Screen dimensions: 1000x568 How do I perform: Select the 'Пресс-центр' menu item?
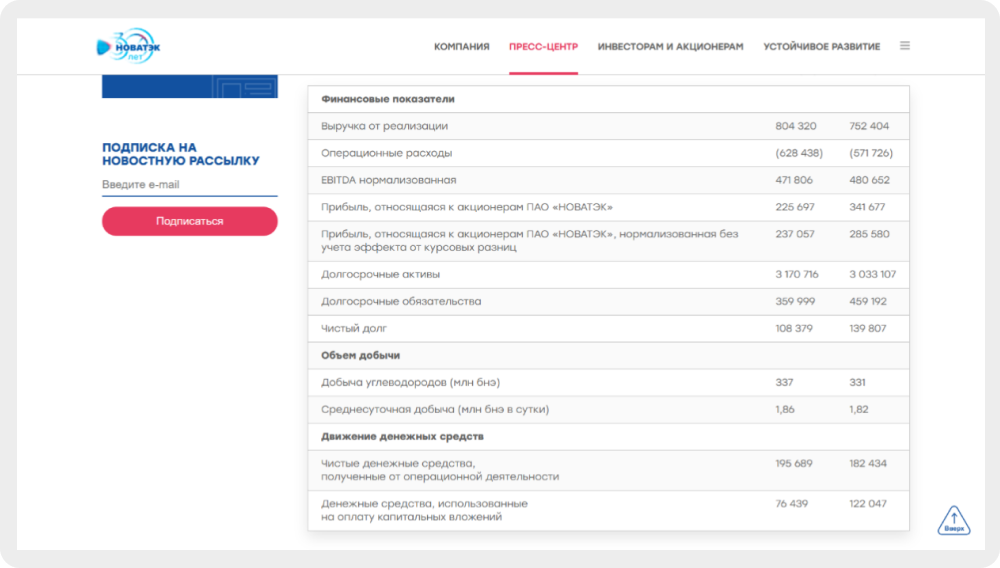(x=543, y=47)
